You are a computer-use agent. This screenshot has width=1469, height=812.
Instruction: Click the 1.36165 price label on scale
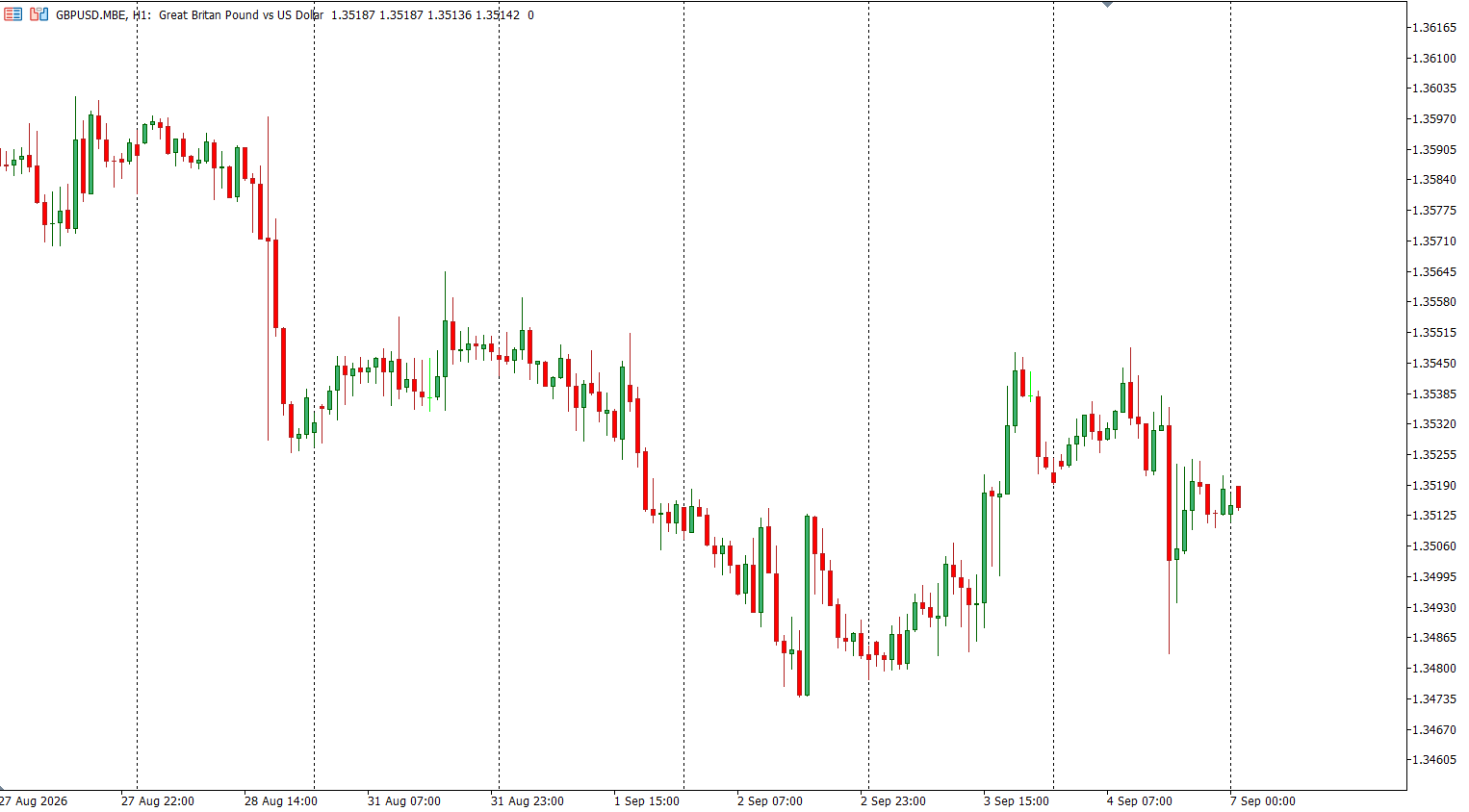point(1433,28)
